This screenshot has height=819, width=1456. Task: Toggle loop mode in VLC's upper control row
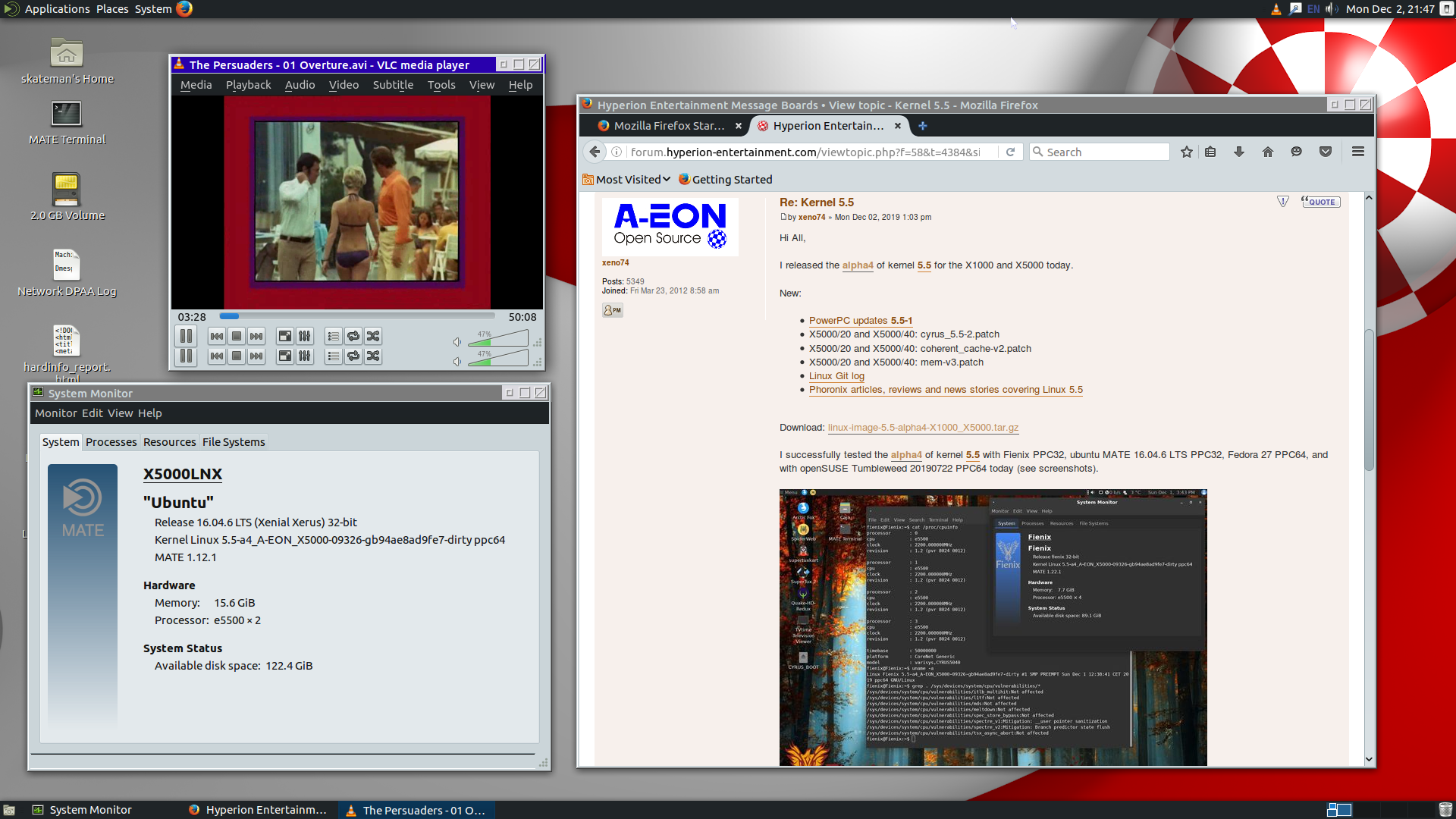tap(353, 336)
